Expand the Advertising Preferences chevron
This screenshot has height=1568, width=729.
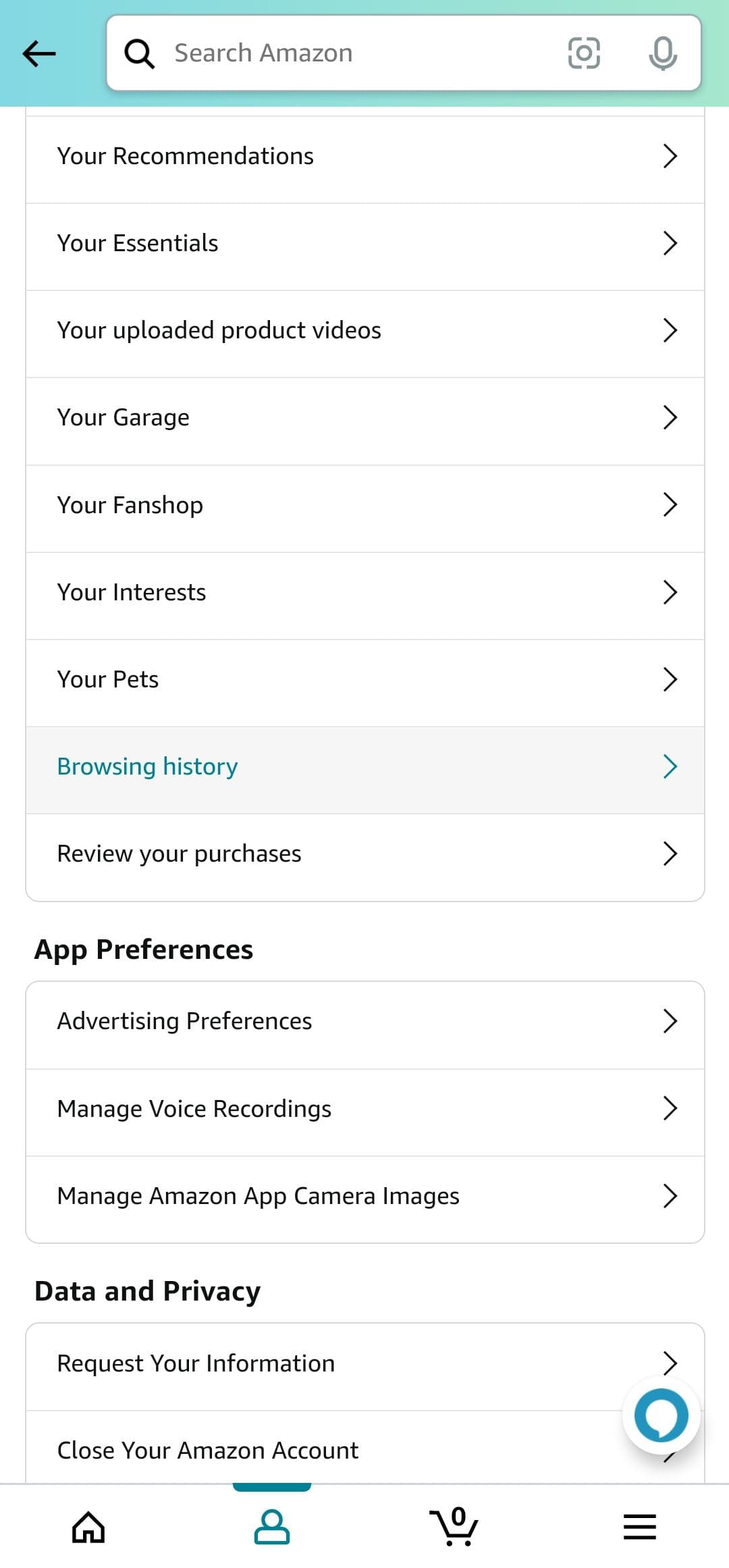click(670, 1021)
